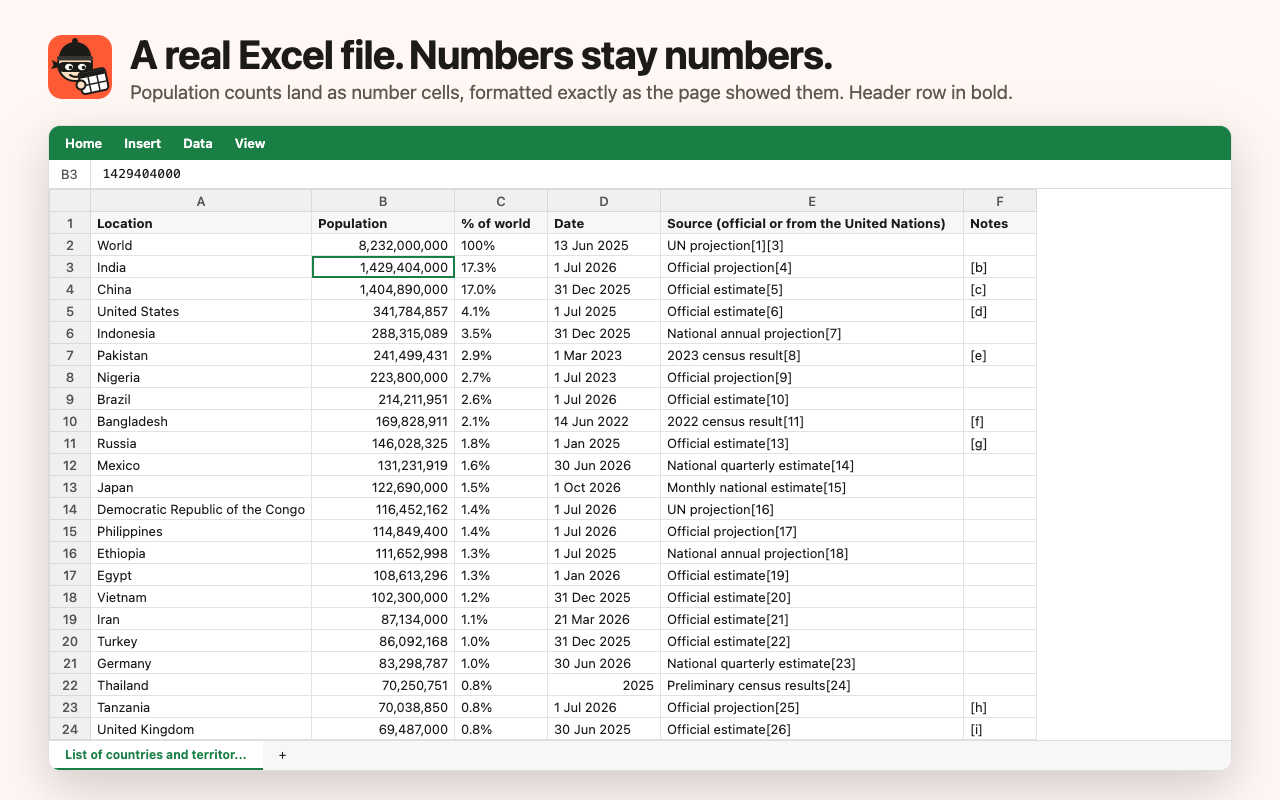Screen dimensions: 1280x800
Task: Select row 24 header number
Action: coord(70,729)
